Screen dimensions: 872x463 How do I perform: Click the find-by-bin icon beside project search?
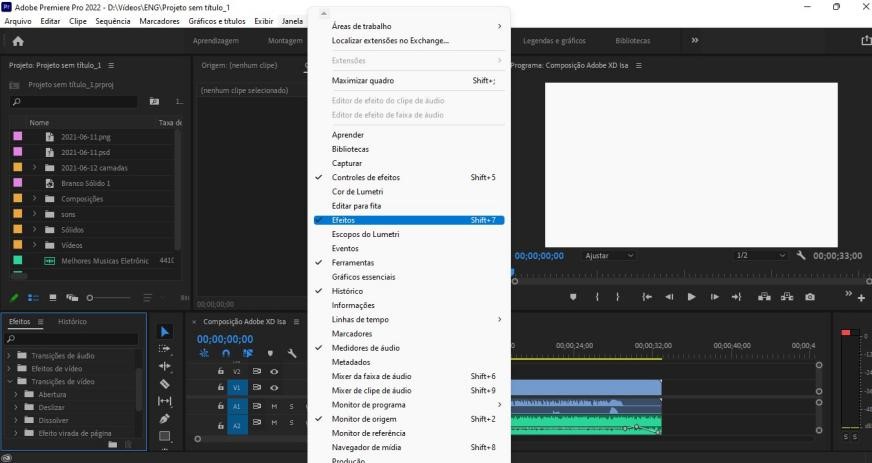pos(155,101)
